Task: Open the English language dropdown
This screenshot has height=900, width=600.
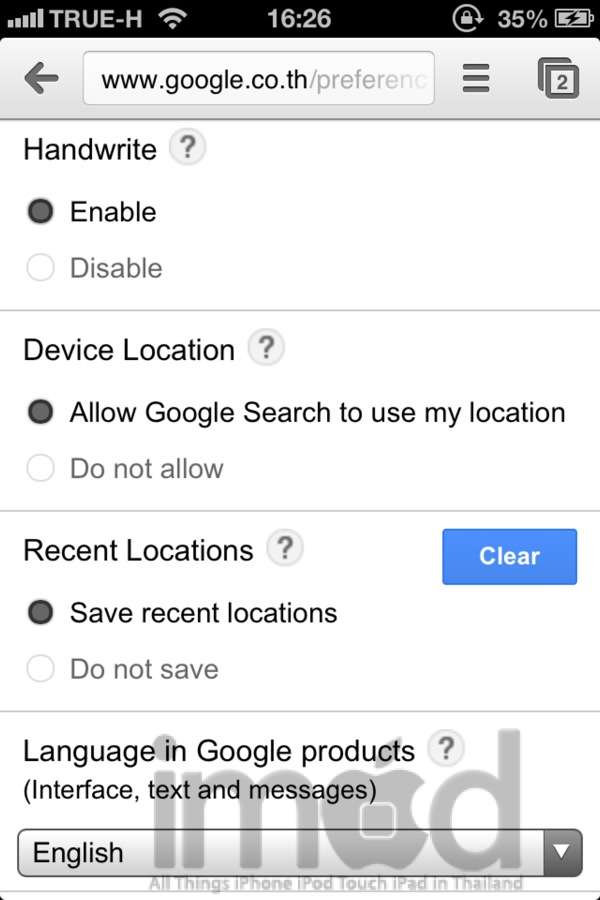Action: click(280, 853)
